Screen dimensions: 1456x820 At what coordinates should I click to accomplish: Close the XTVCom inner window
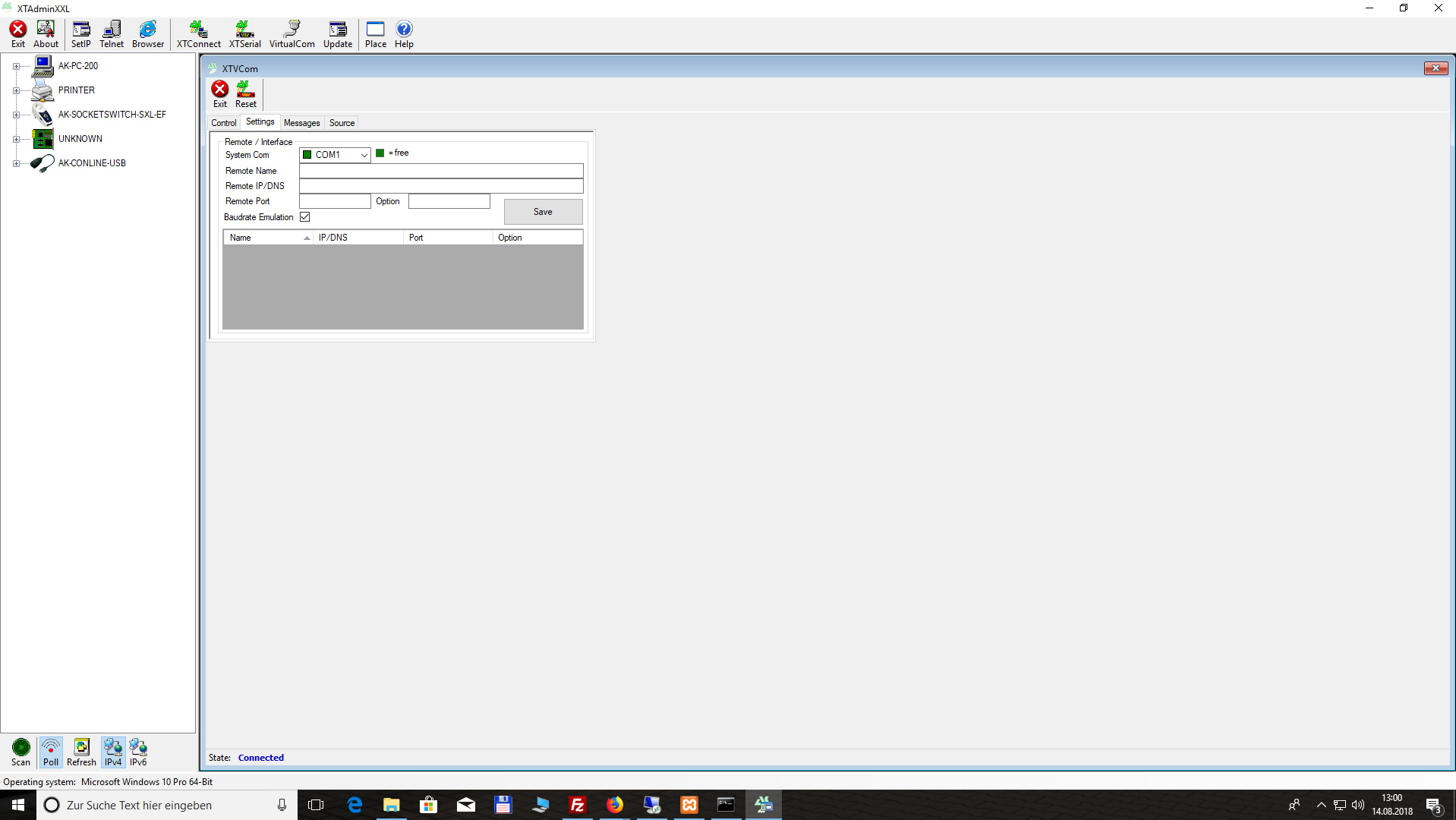1436,68
